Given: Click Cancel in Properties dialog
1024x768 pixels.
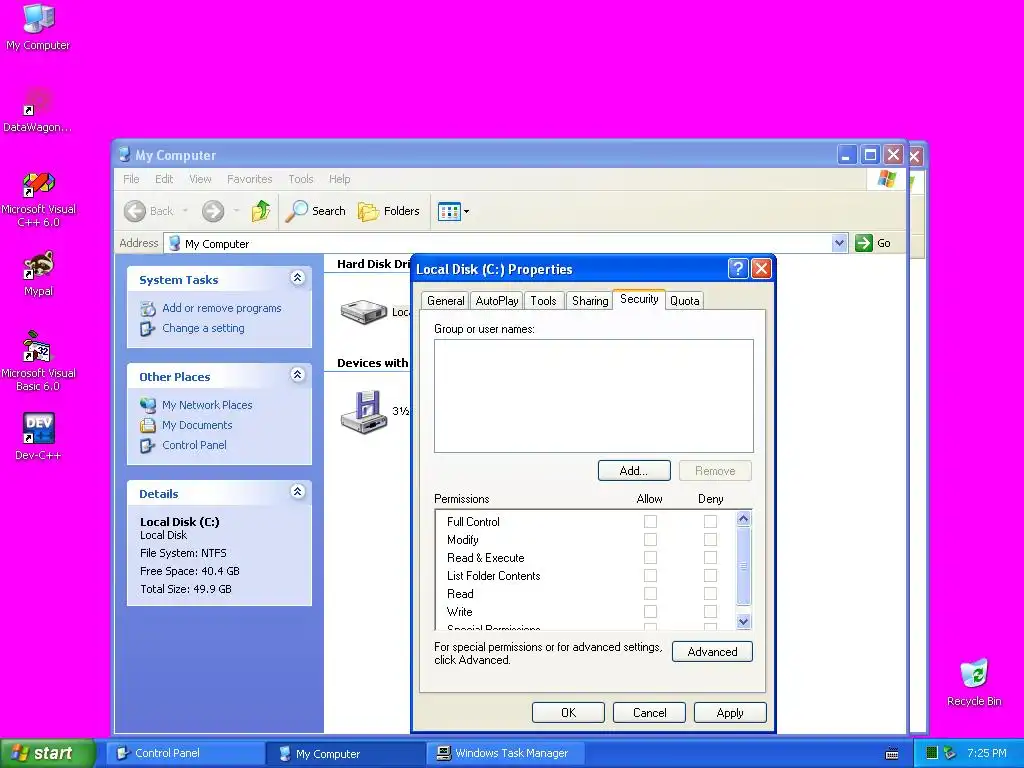Looking at the screenshot, I should (x=649, y=712).
